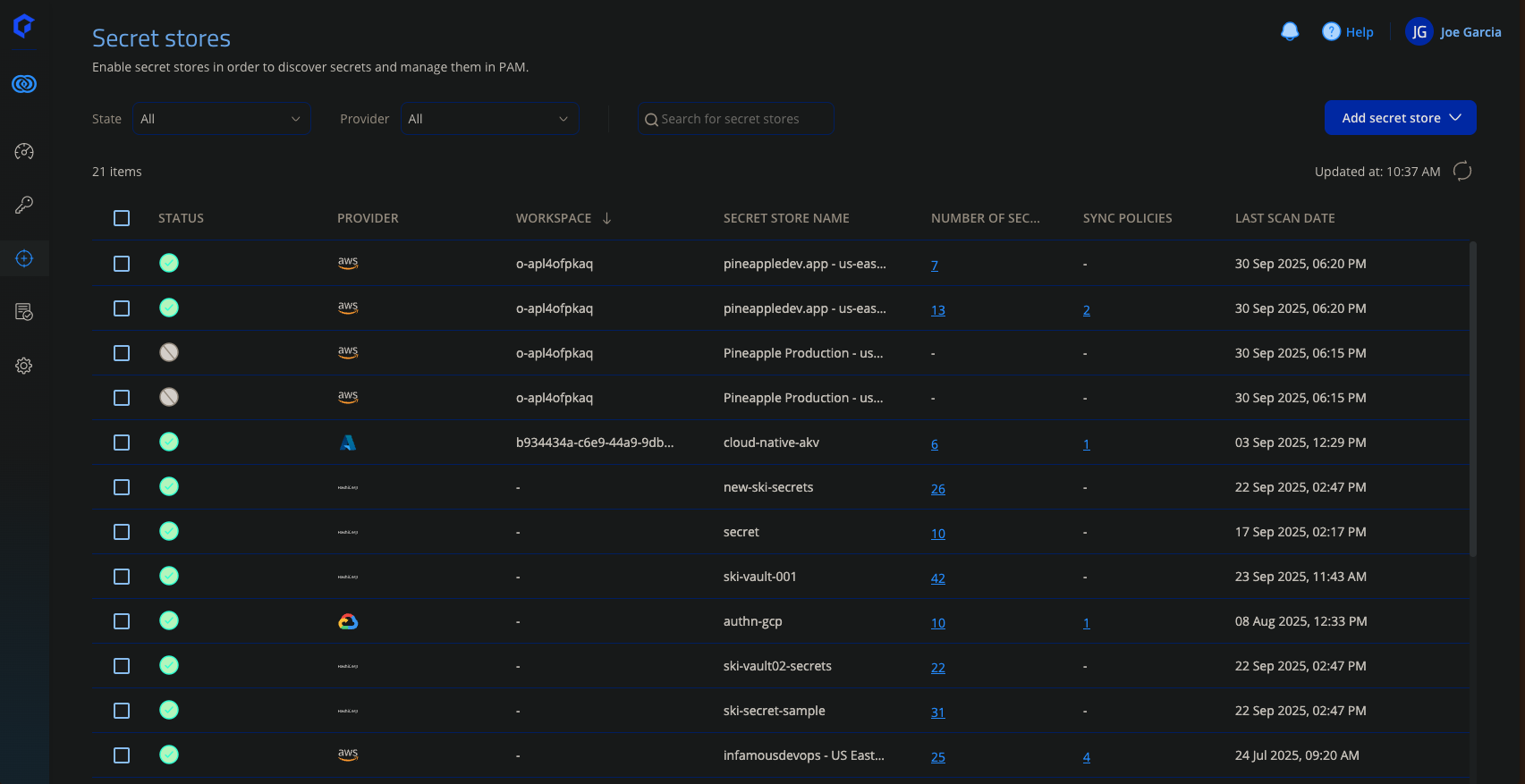Open sync policy link 1 for authn-gcp

pyautogui.click(x=1086, y=622)
